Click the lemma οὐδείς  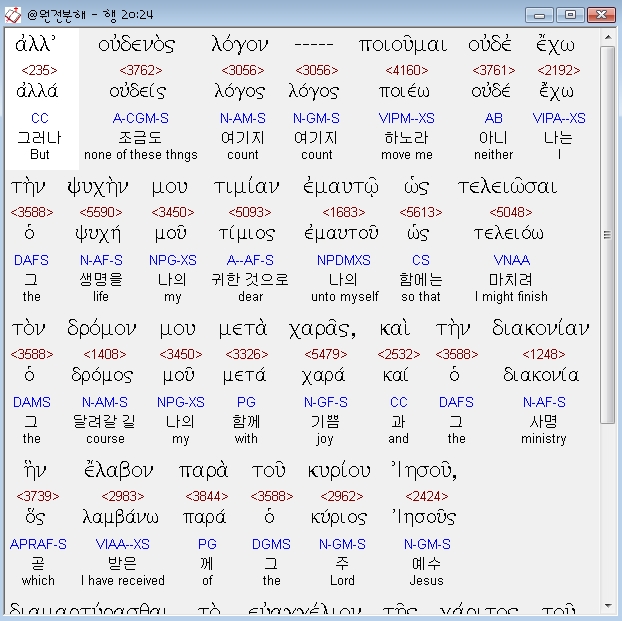coord(138,91)
